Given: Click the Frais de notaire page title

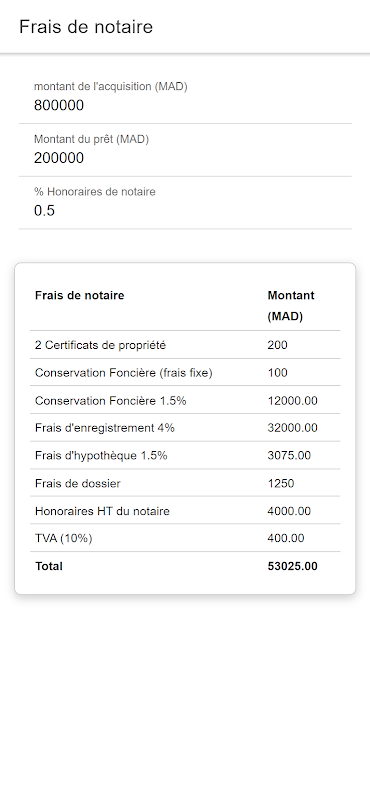Looking at the screenshot, I should [x=86, y=27].
